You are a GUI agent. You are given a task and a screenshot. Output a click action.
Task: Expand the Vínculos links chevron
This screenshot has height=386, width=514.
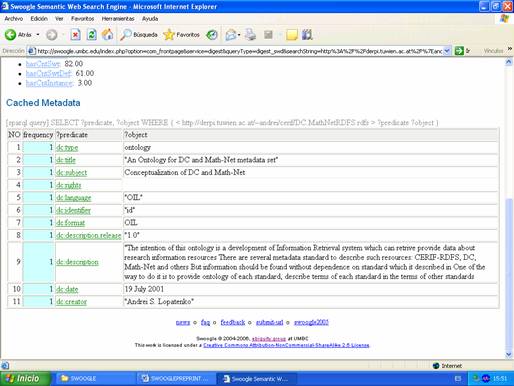pyautogui.click(x=510, y=49)
